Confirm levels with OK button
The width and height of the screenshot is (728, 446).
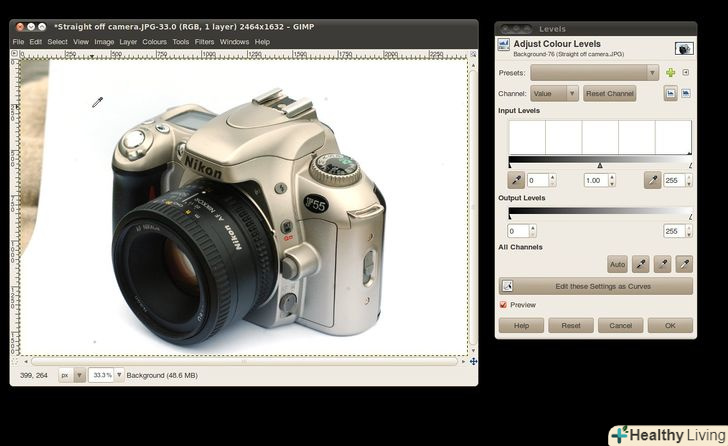pos(670,325)
